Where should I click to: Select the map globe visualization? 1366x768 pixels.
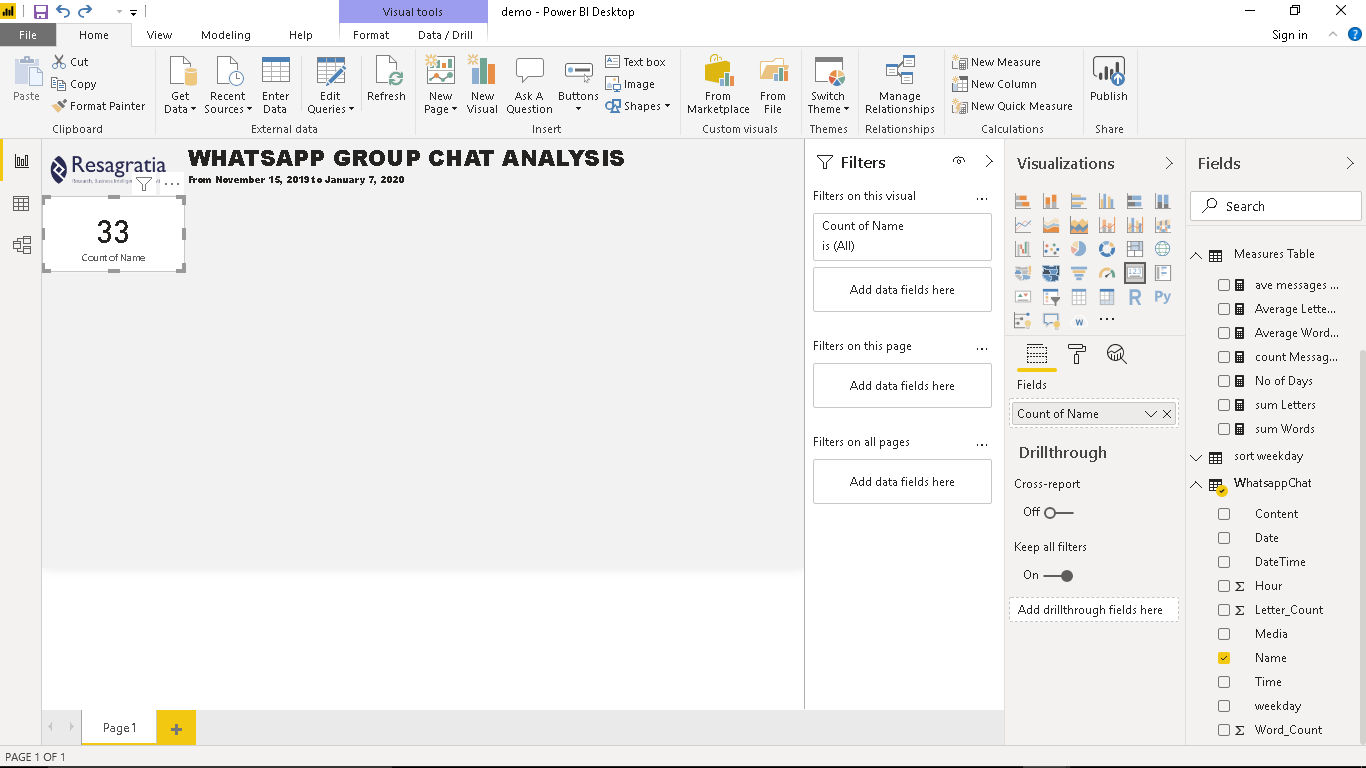tap(1162, 249)
